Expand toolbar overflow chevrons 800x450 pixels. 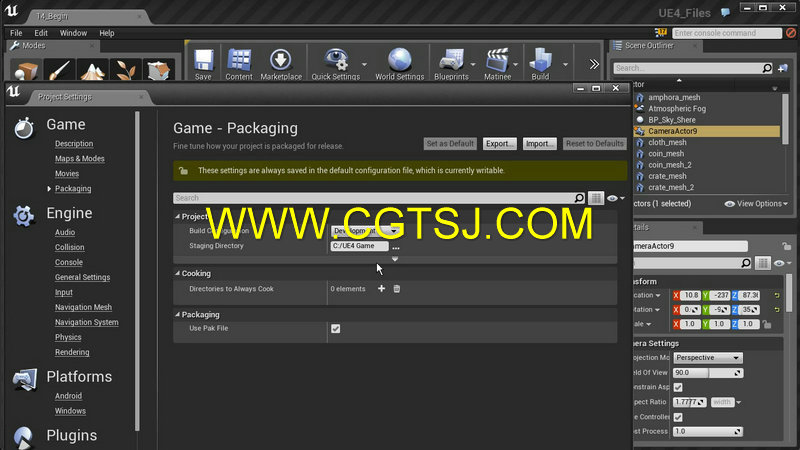(x=594, y=64)
